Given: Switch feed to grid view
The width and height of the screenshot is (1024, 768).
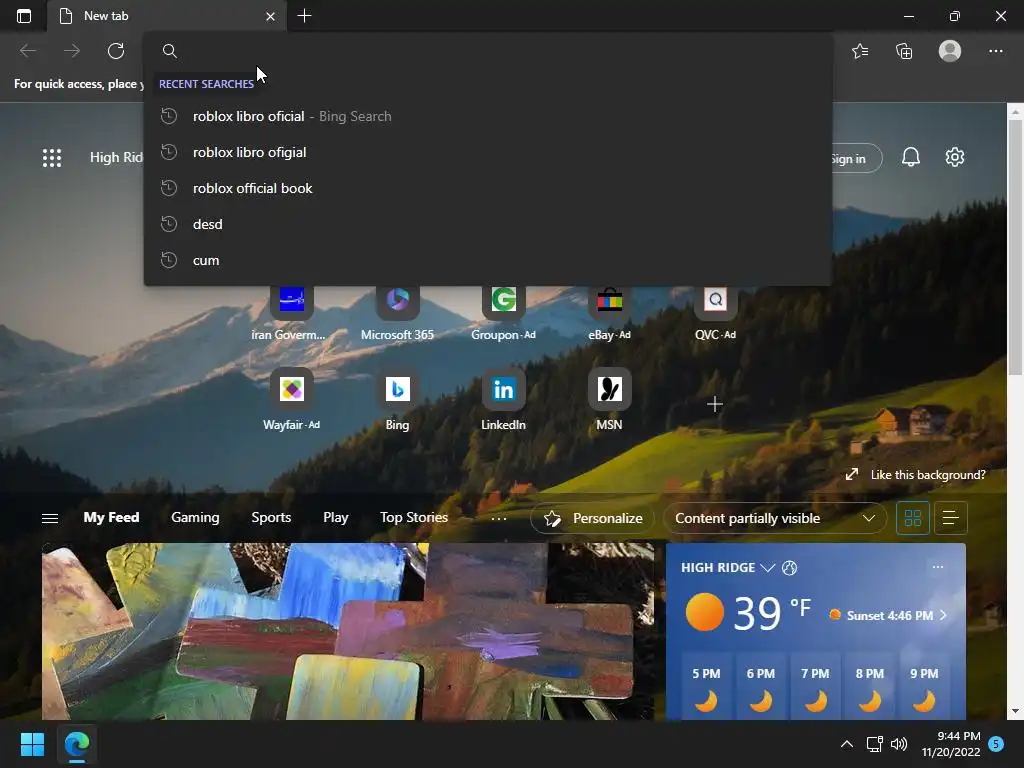Looking at the screenshot, I should (x=912, y=519).
